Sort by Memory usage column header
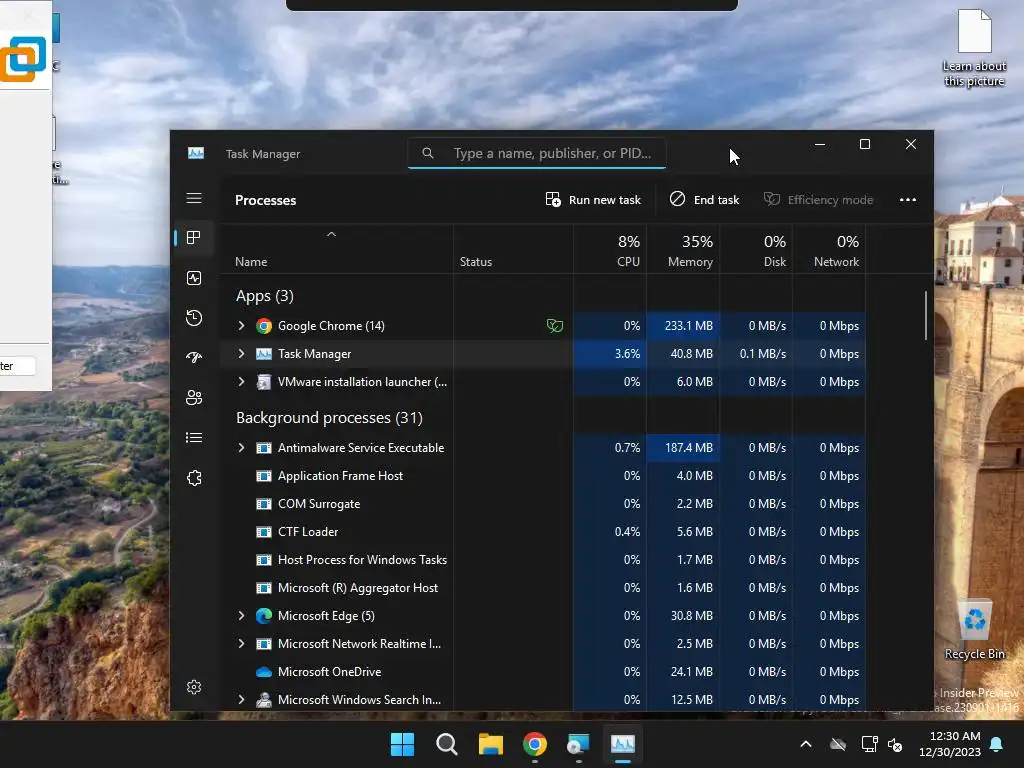This screenshot has width=1024, height=768. 683,249
